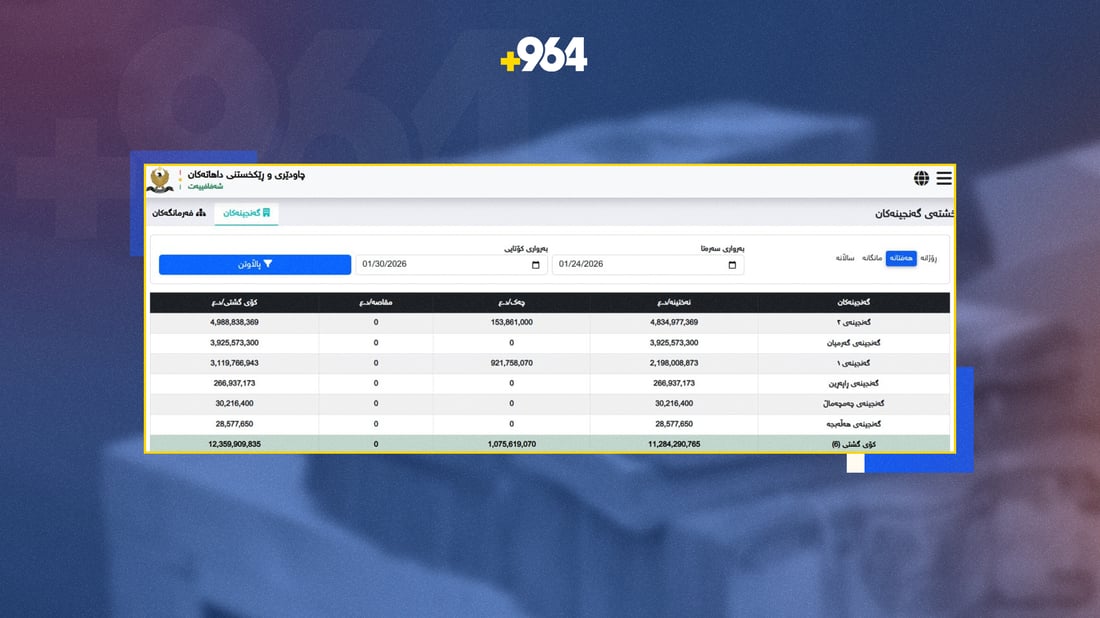Click the +964 logo at top
Viewport: 1100px width, 618px height.
[x=544, y=54]
